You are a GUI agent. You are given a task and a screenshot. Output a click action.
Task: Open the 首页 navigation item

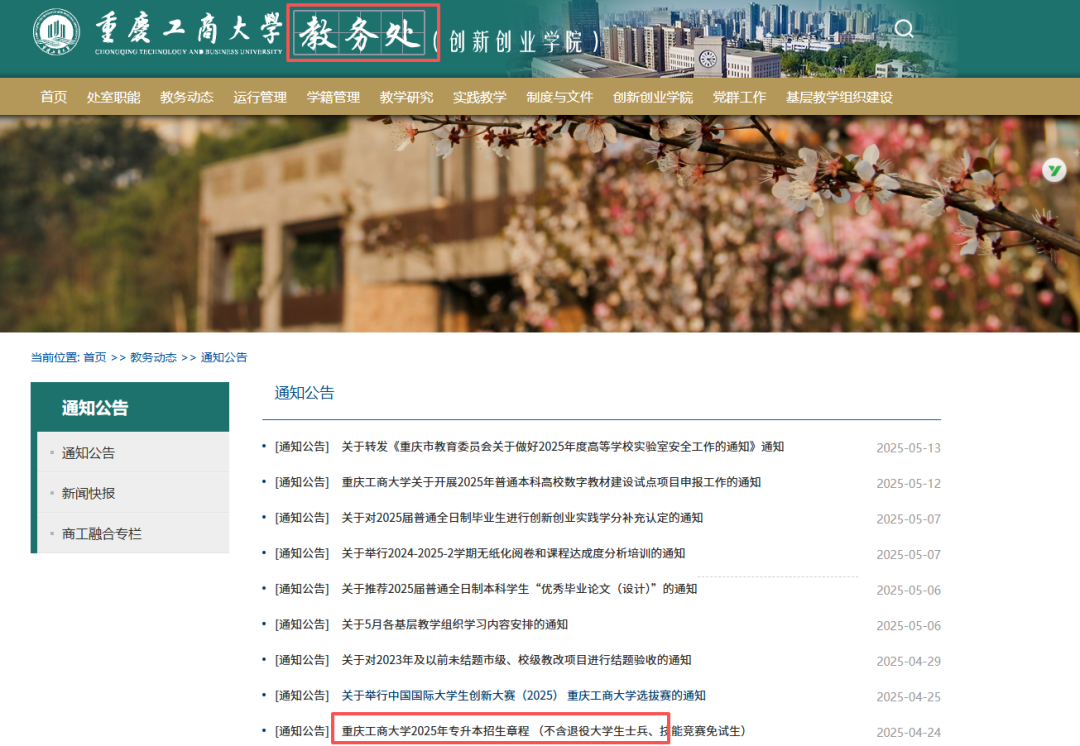point(53,97)
